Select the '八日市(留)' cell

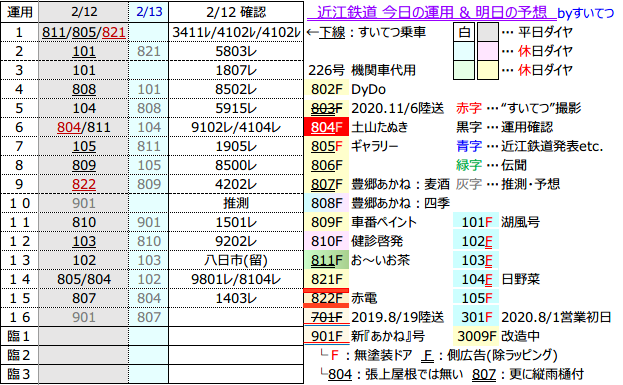click(x=236, y=260)
